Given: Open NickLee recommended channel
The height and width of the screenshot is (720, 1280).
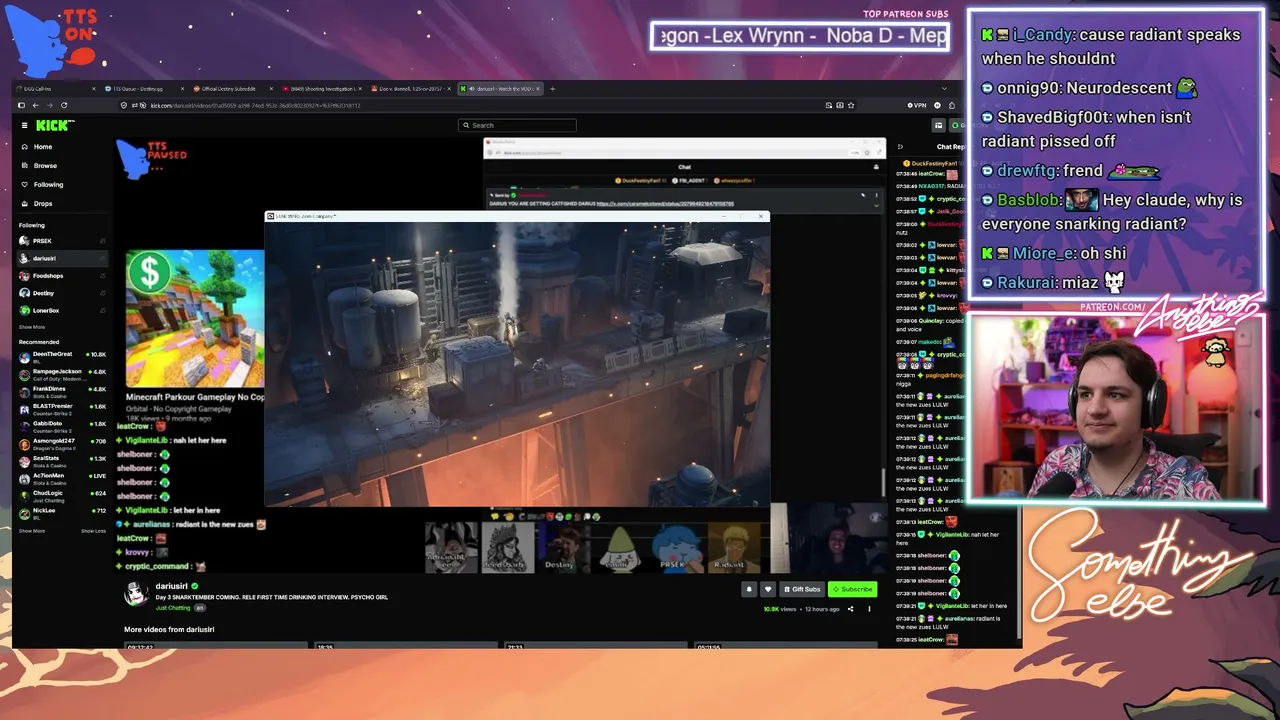Looking at the screenshot, I should (62, 512).
